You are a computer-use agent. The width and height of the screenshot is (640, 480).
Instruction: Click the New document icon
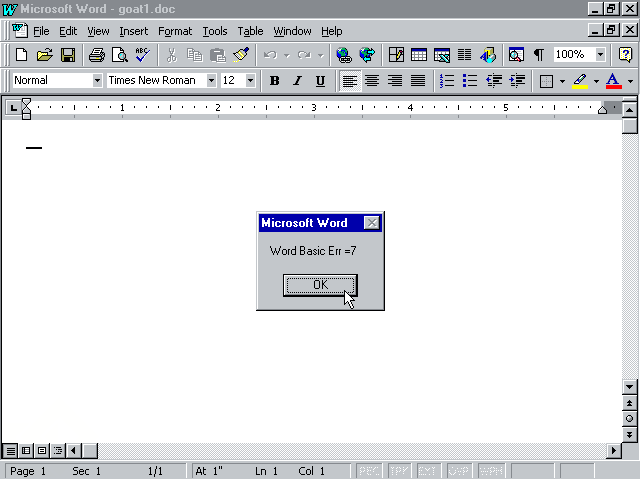pyautogui.click(x=21, y=55)
